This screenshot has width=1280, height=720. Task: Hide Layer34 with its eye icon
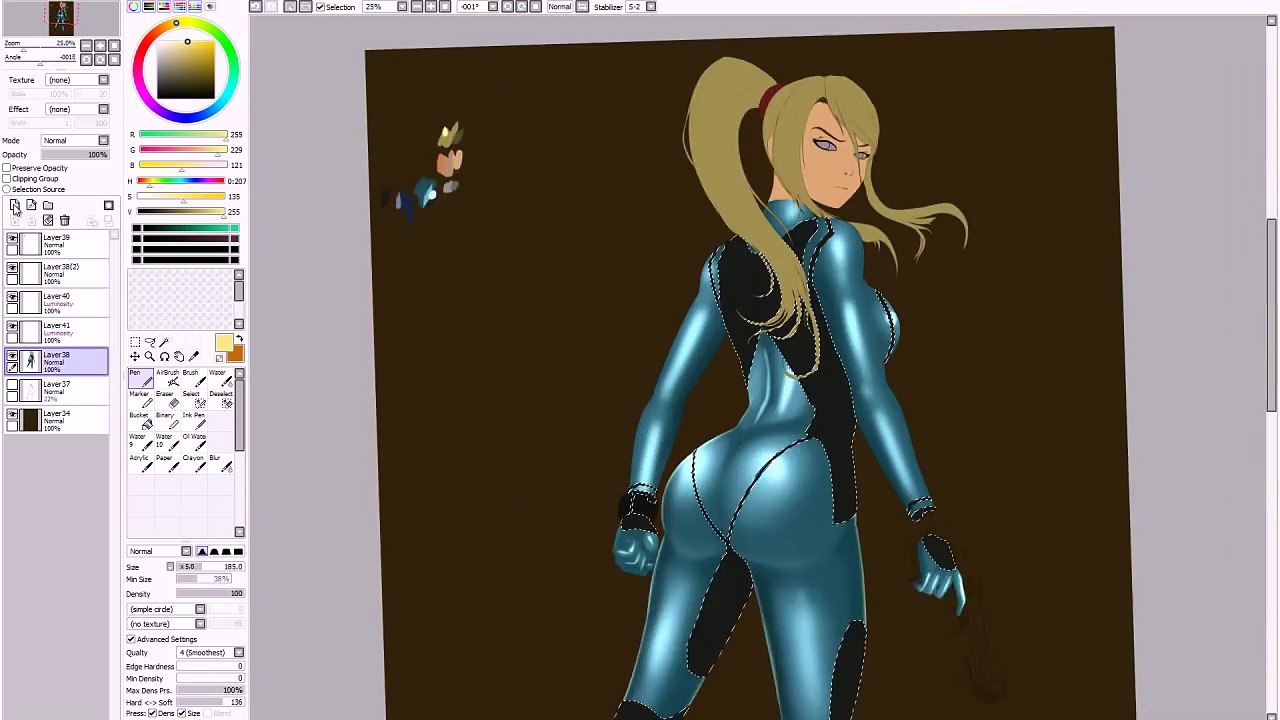[12, 414]
